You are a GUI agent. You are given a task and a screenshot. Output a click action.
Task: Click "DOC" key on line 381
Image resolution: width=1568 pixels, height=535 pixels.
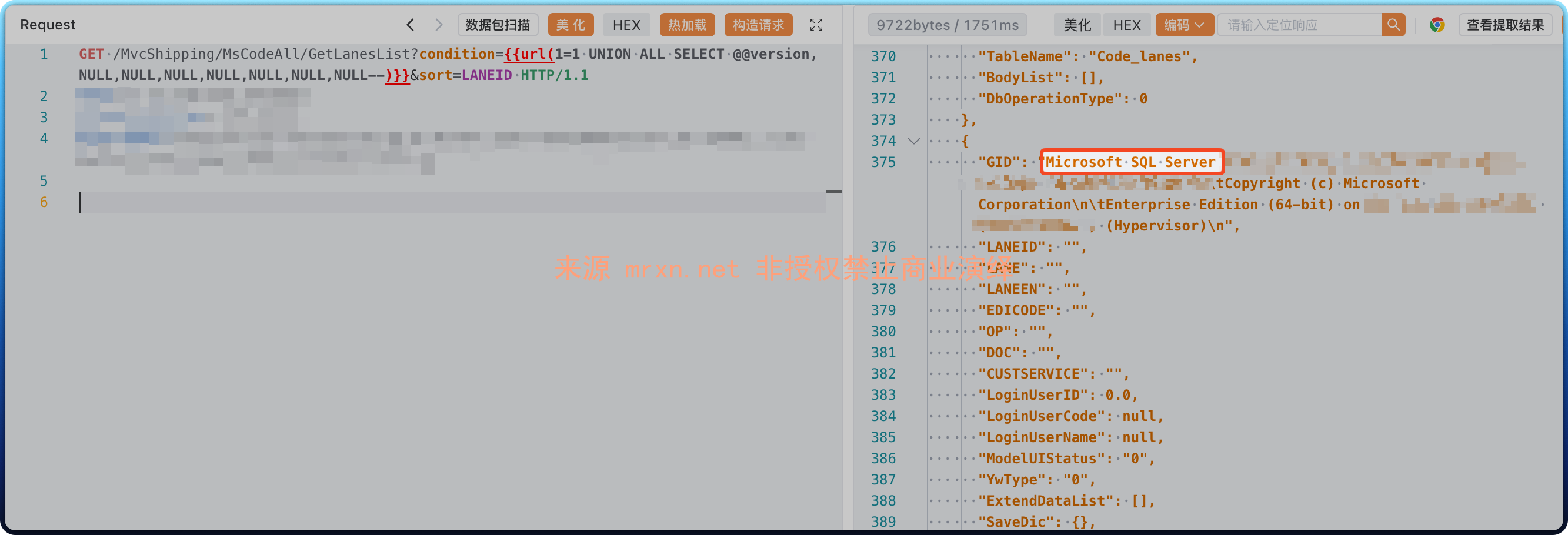coord(999,353)
